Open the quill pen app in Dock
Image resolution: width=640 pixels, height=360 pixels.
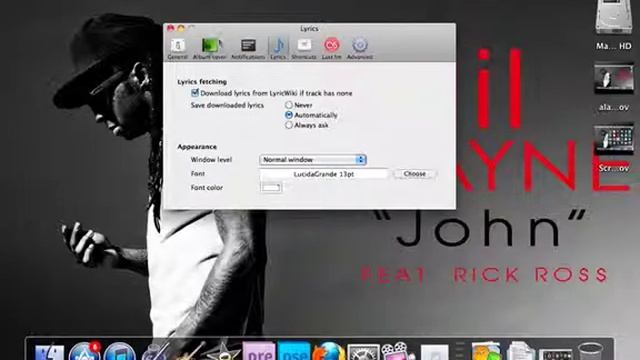coord(155,352)
